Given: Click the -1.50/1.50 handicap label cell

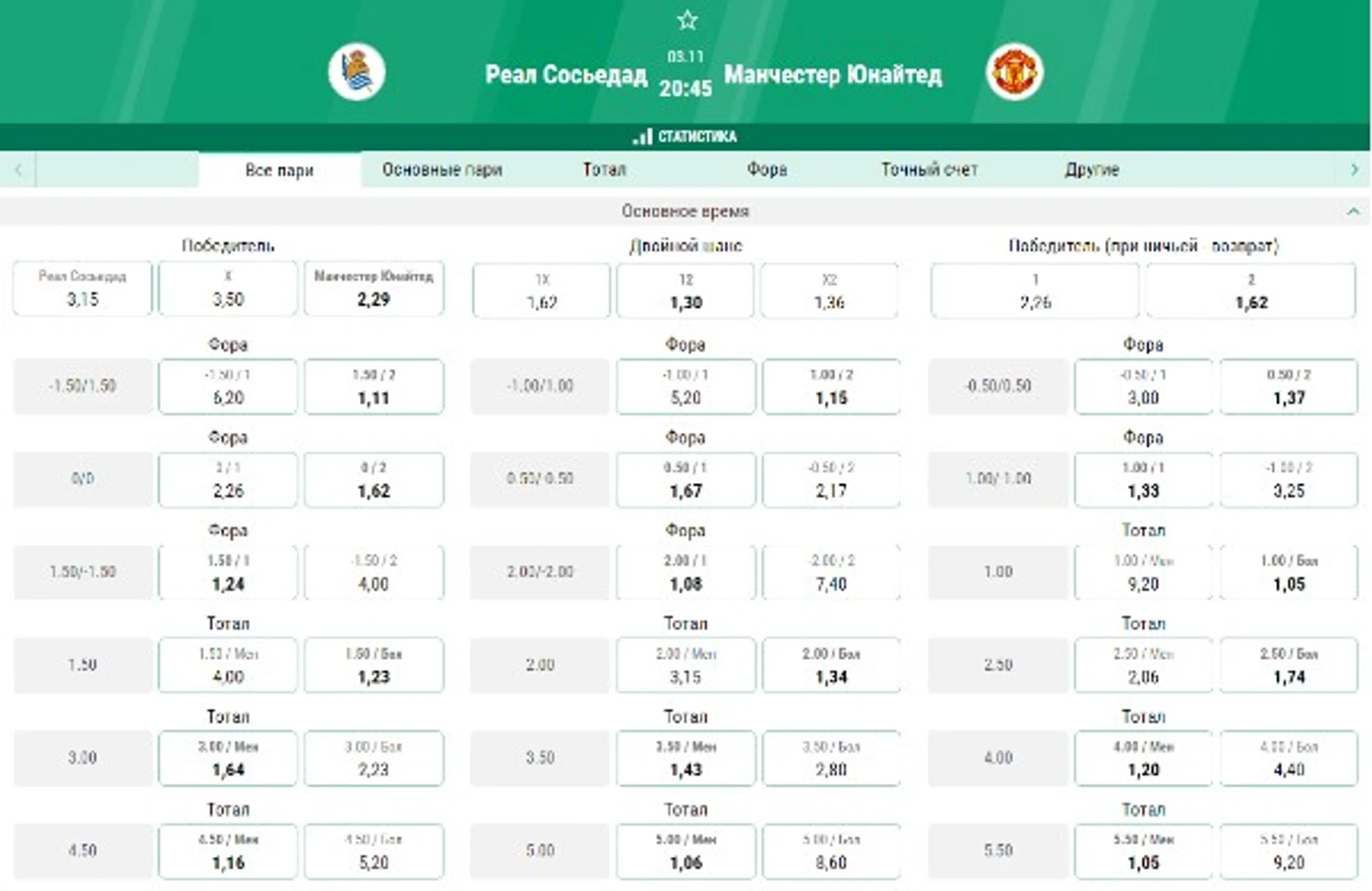Looking at the screenshot, I should click(x=83, y=386).
